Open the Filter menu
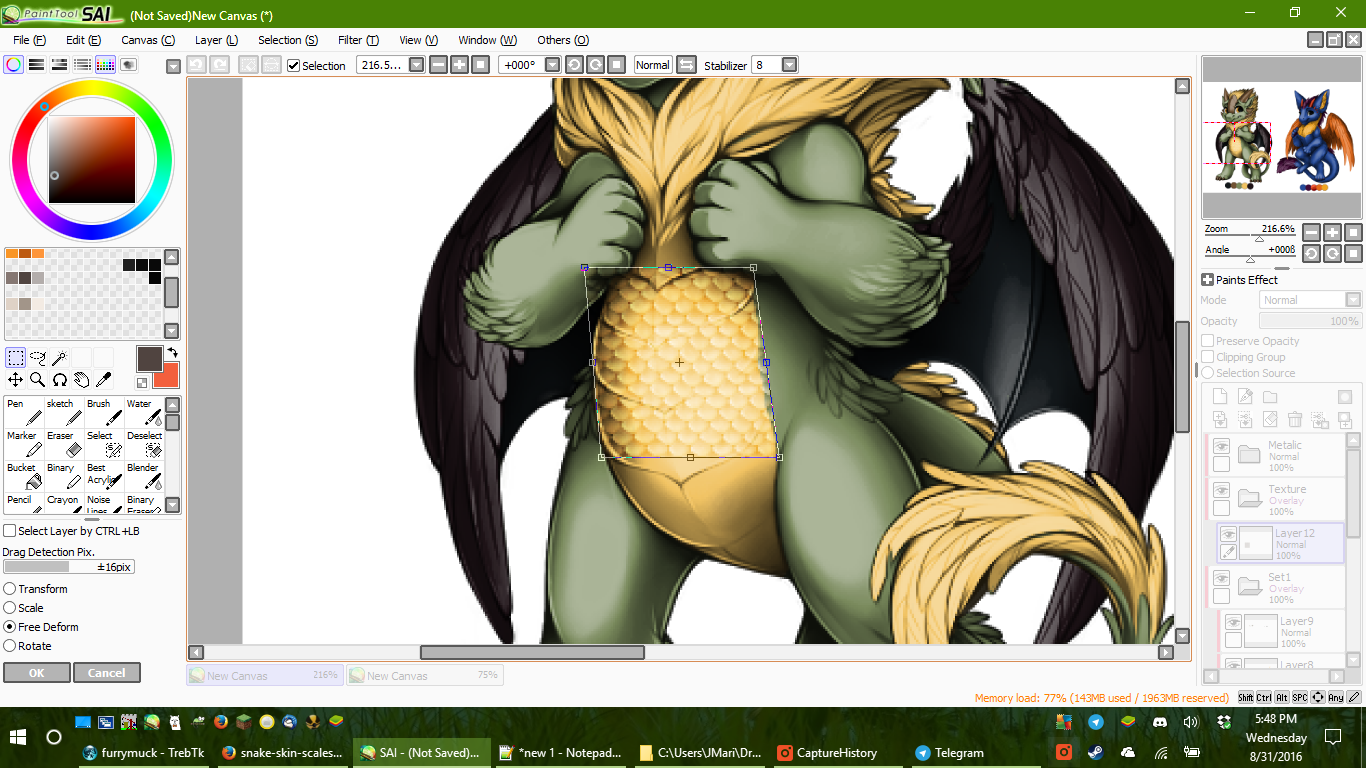 coord(357,40)
